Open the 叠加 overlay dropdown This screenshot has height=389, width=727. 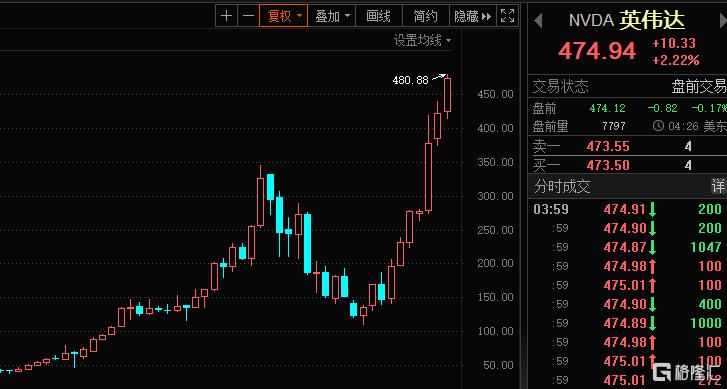pyautogui.click(x=332, y=16)
